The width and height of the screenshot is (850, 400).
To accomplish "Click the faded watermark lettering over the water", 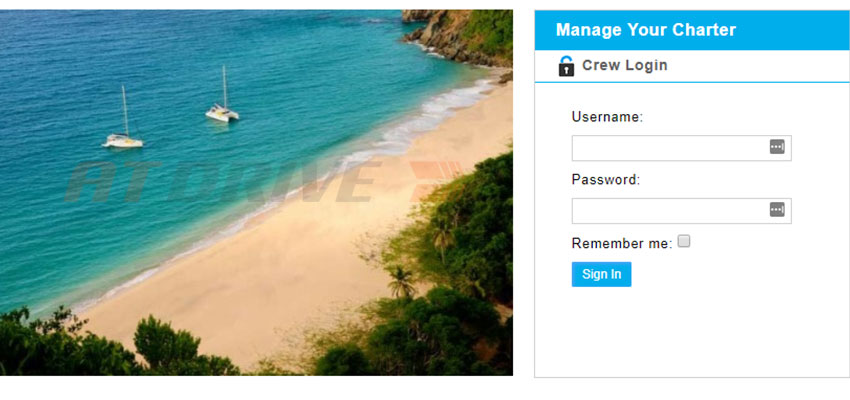I will [x=222, y=181].
